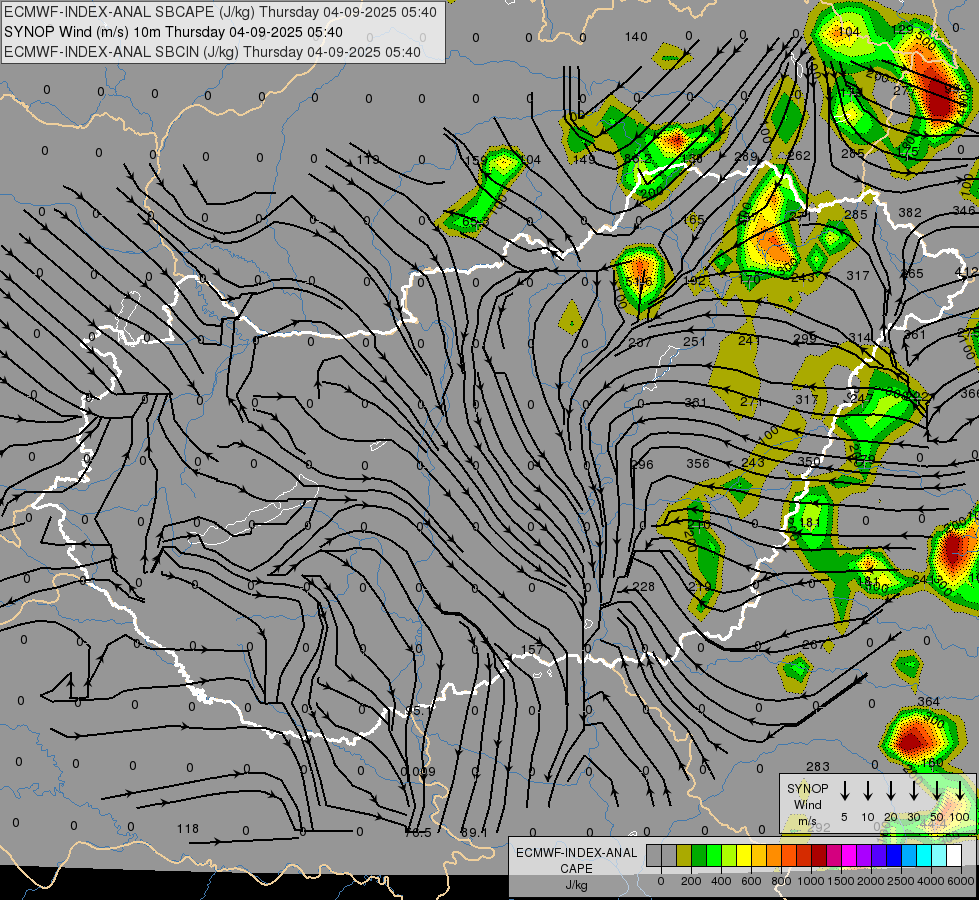Click the map value '237'

pos(640,342)
